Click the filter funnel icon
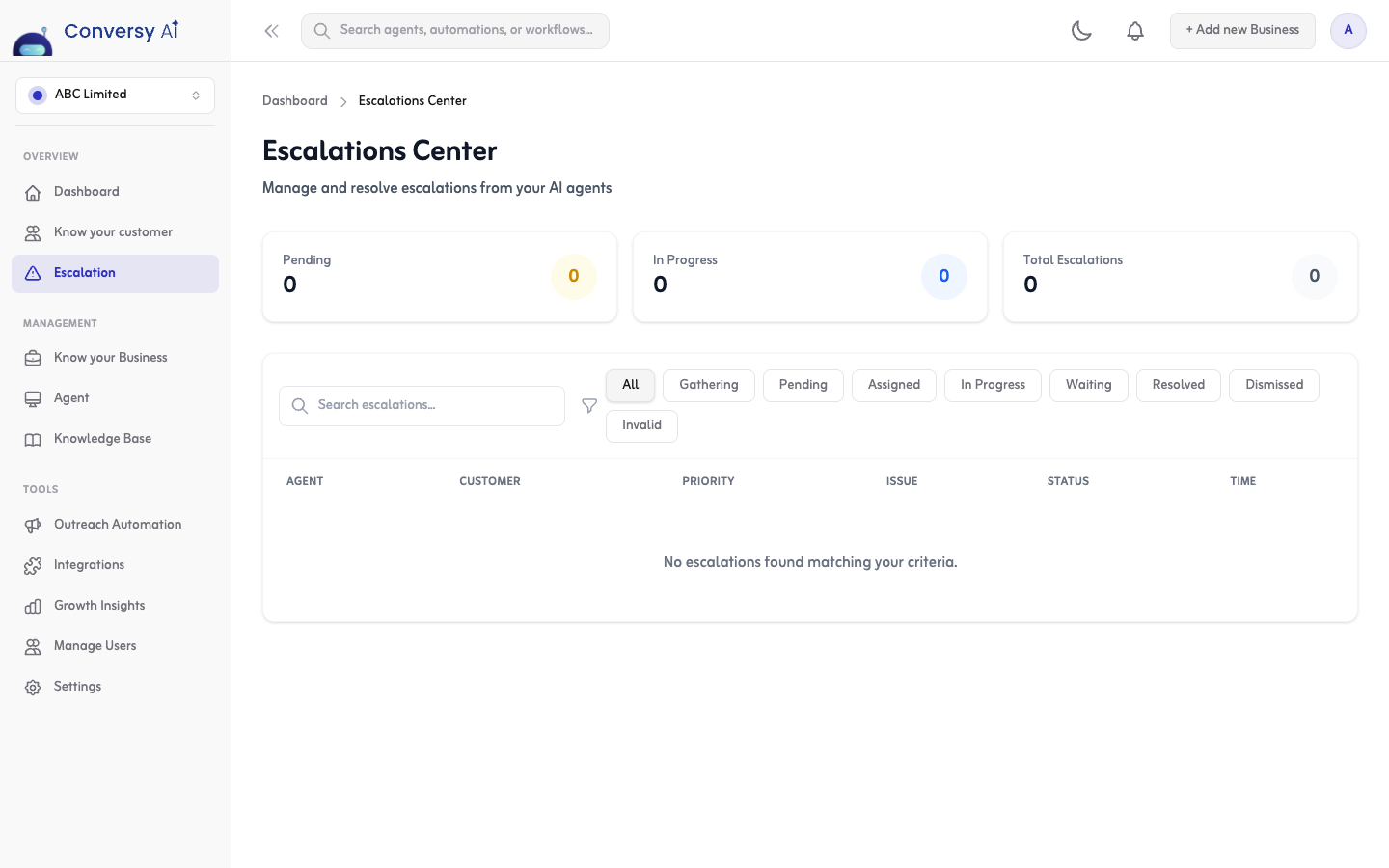The width and height of the screenshot is (1389, 868). click(589, 406)
